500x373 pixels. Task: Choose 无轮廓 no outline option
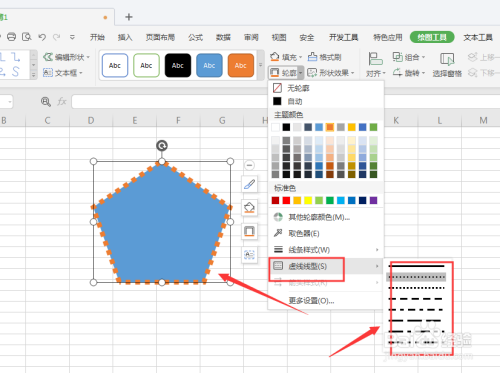pos(326,88)
